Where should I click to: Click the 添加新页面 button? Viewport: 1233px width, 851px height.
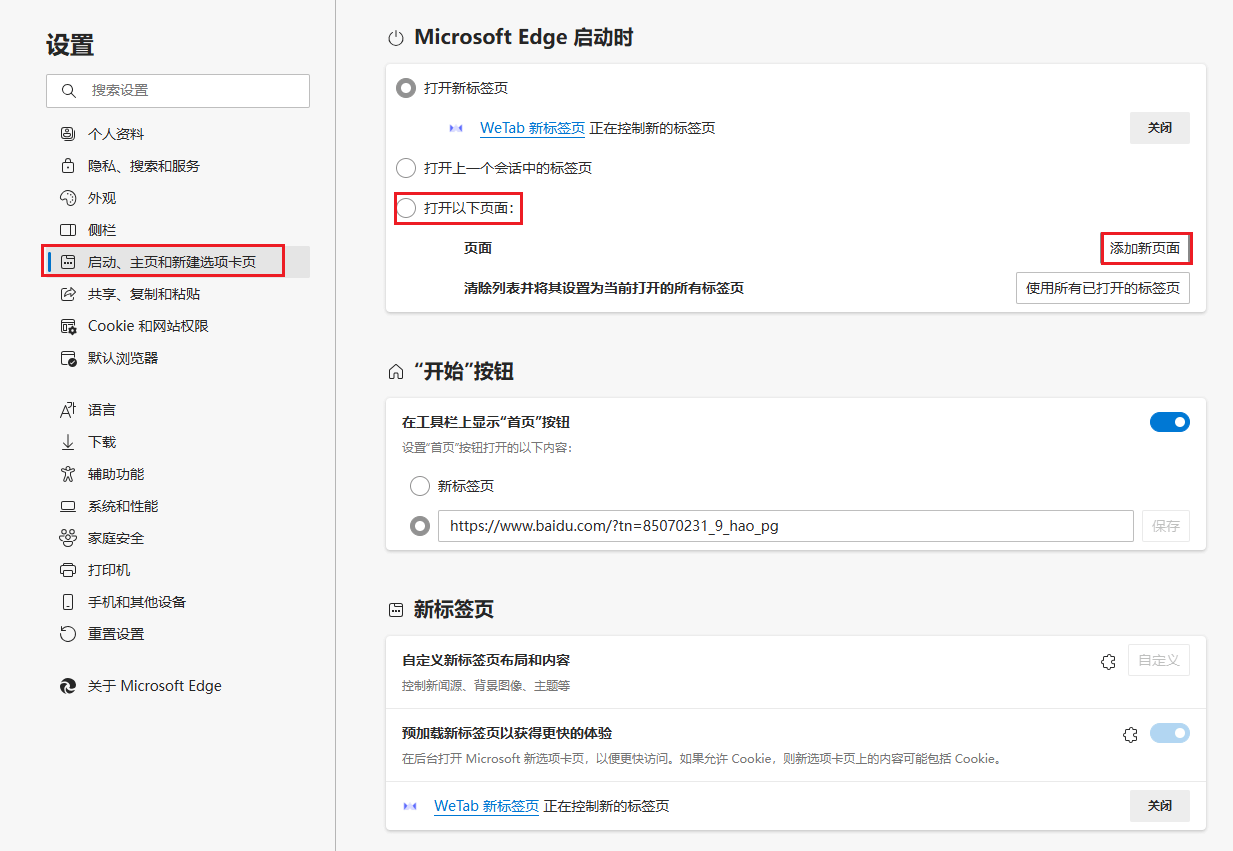(x=1146, y=248)
